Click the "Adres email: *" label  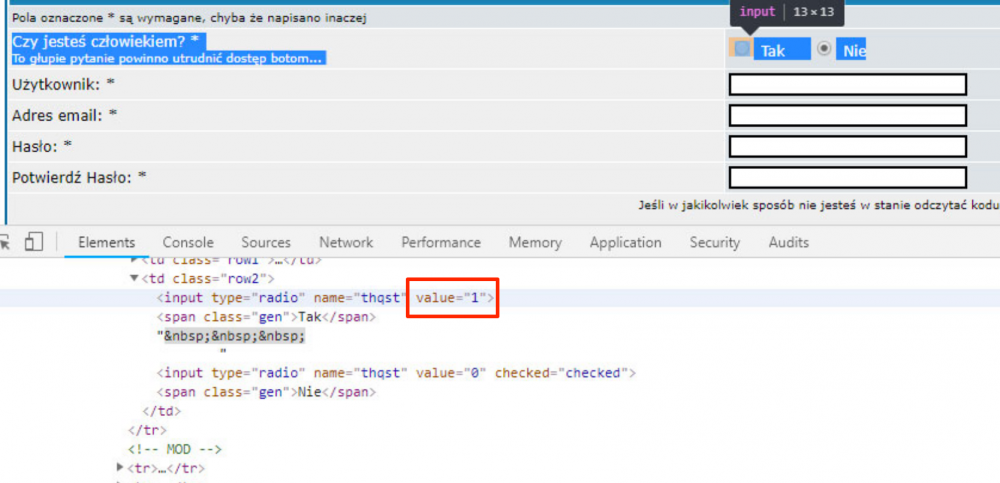(x=65, y=115)
